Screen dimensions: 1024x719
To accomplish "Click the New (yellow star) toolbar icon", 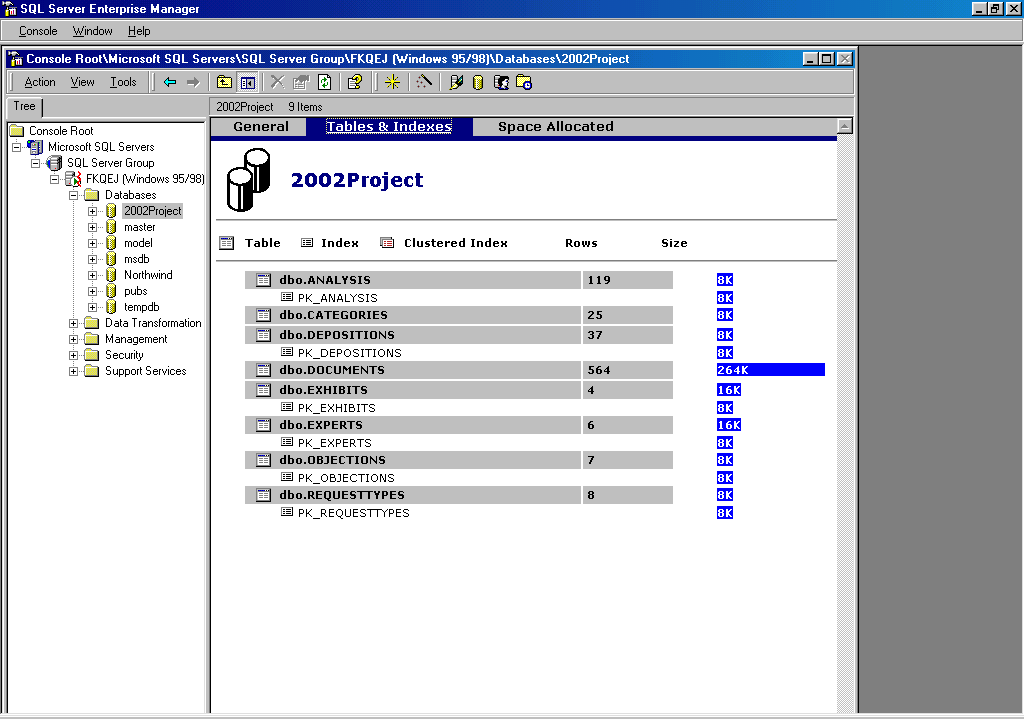I will click(392, 82).
